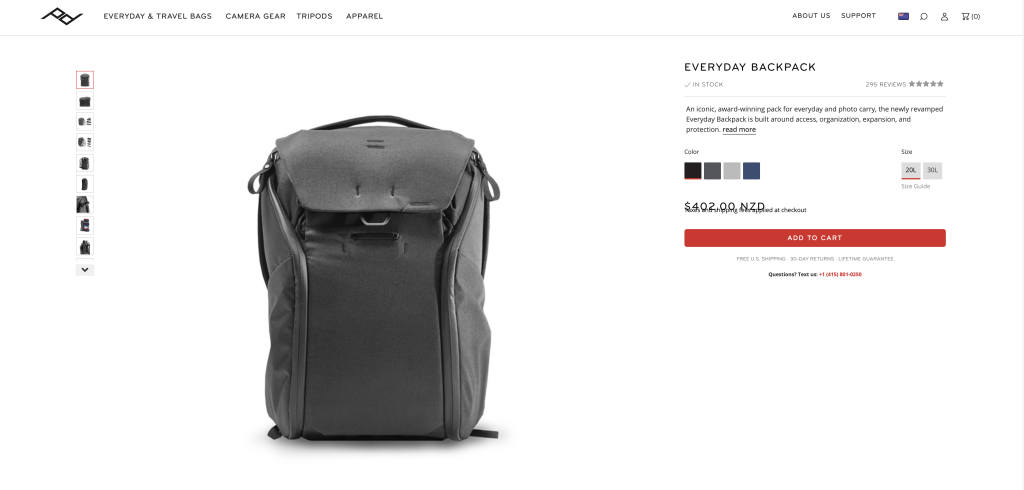Select the second backpack thumbnail image

click(x=85, y=101)
